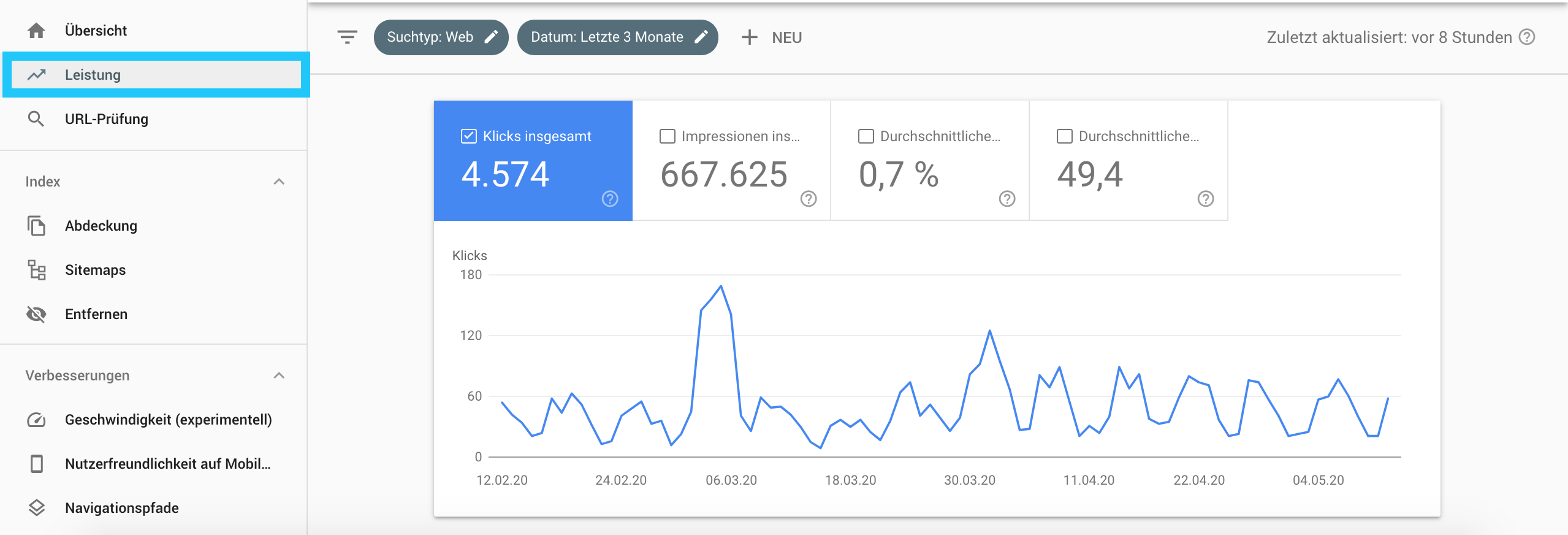
Task: Click chart peak near 30.03.20
Action: click(x=989, y=331)
